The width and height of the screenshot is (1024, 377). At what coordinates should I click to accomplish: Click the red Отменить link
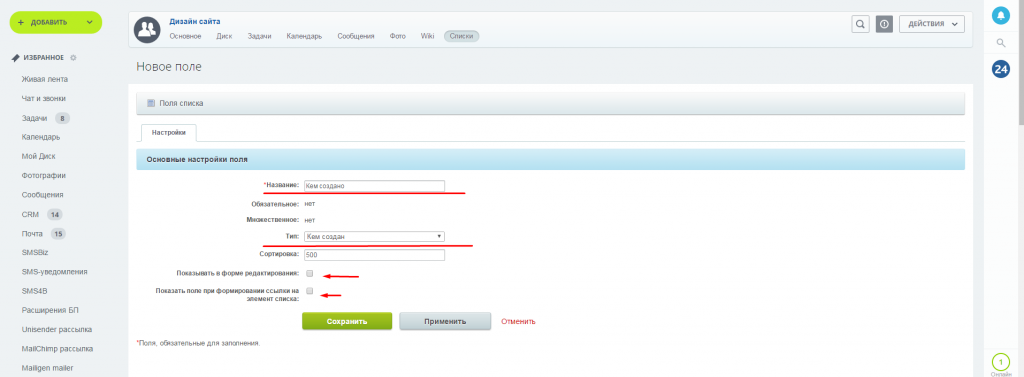click(519, 321)
